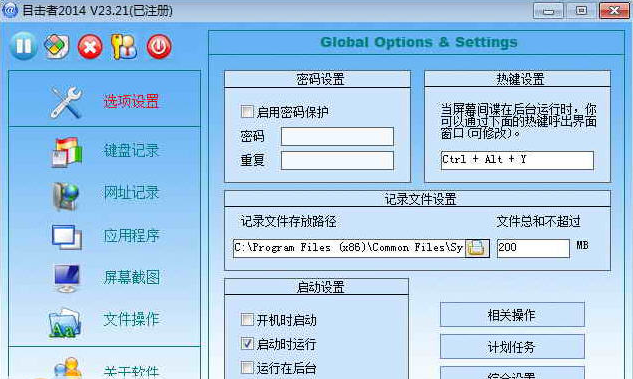Click the red power button icon
Screen dimensions: 633x379
[159, 47]
